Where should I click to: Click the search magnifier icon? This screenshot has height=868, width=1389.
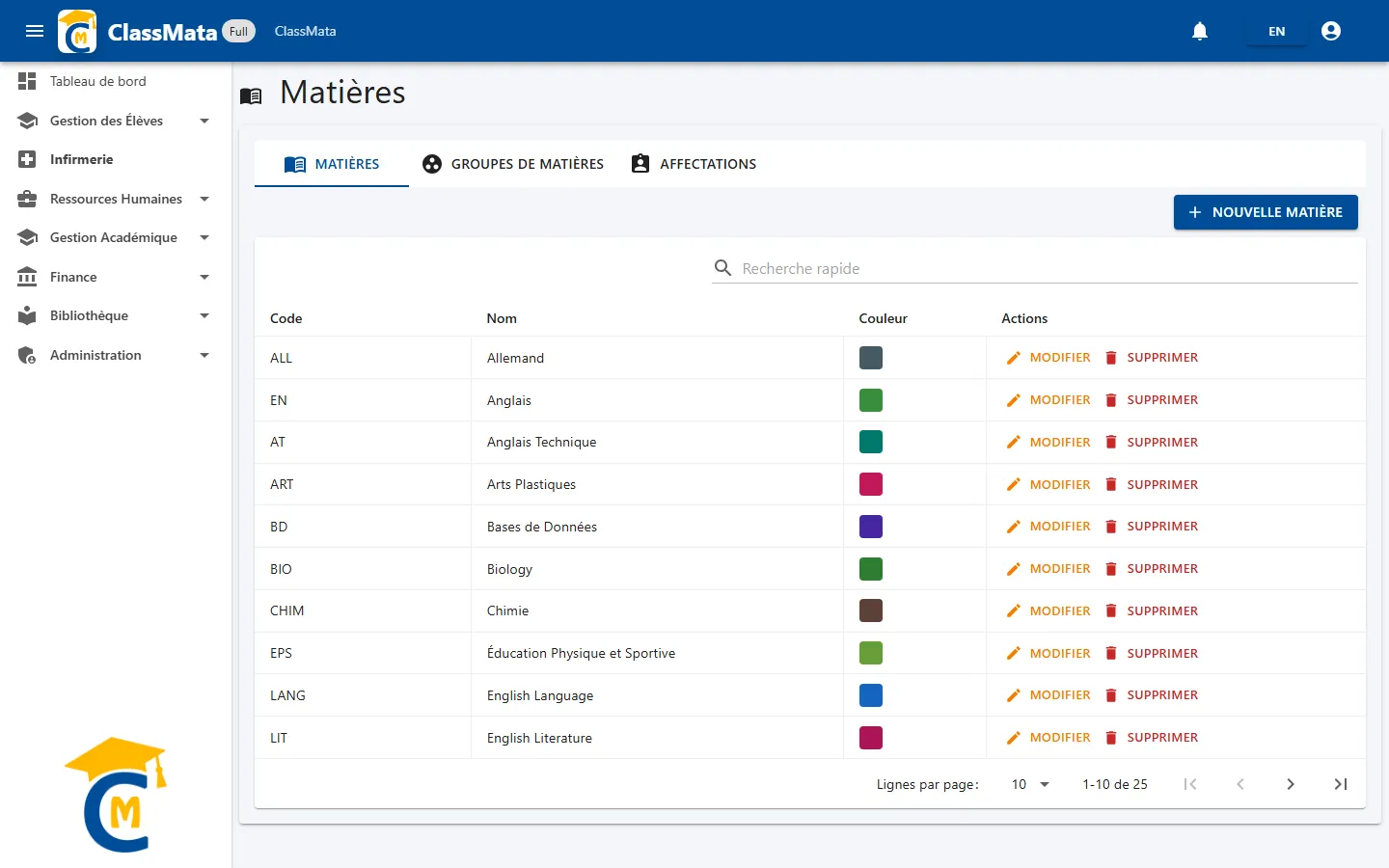(x=722, y=267)
